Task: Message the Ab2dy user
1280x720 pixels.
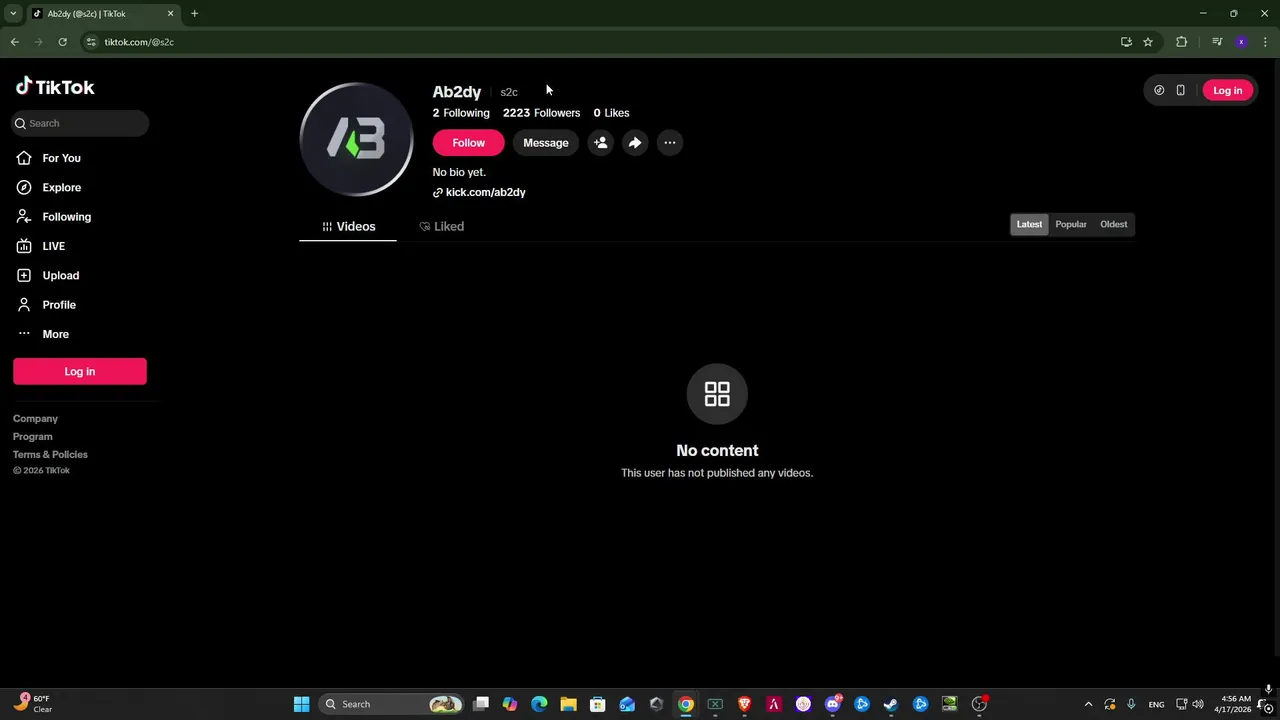Action: 545,143
